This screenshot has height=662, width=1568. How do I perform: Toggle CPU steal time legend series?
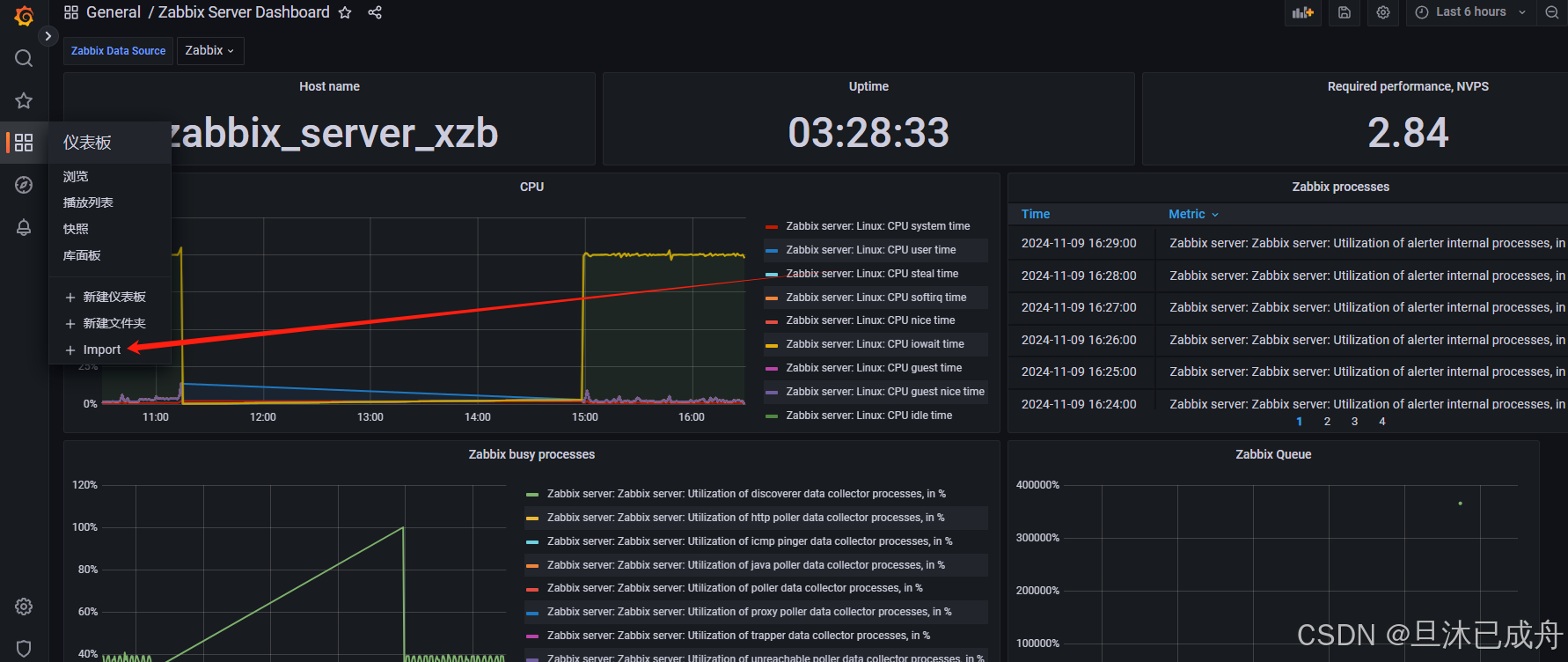click(x=872, y=274)
